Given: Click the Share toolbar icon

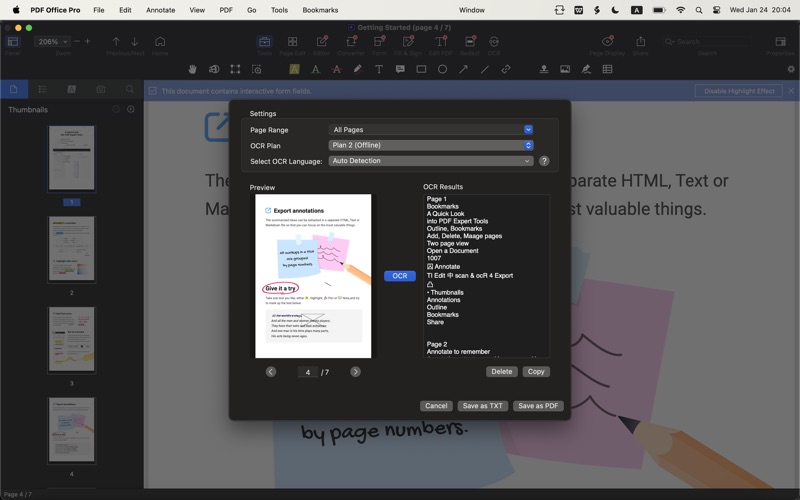Looking at the screenshot, I should coord(640,42).
